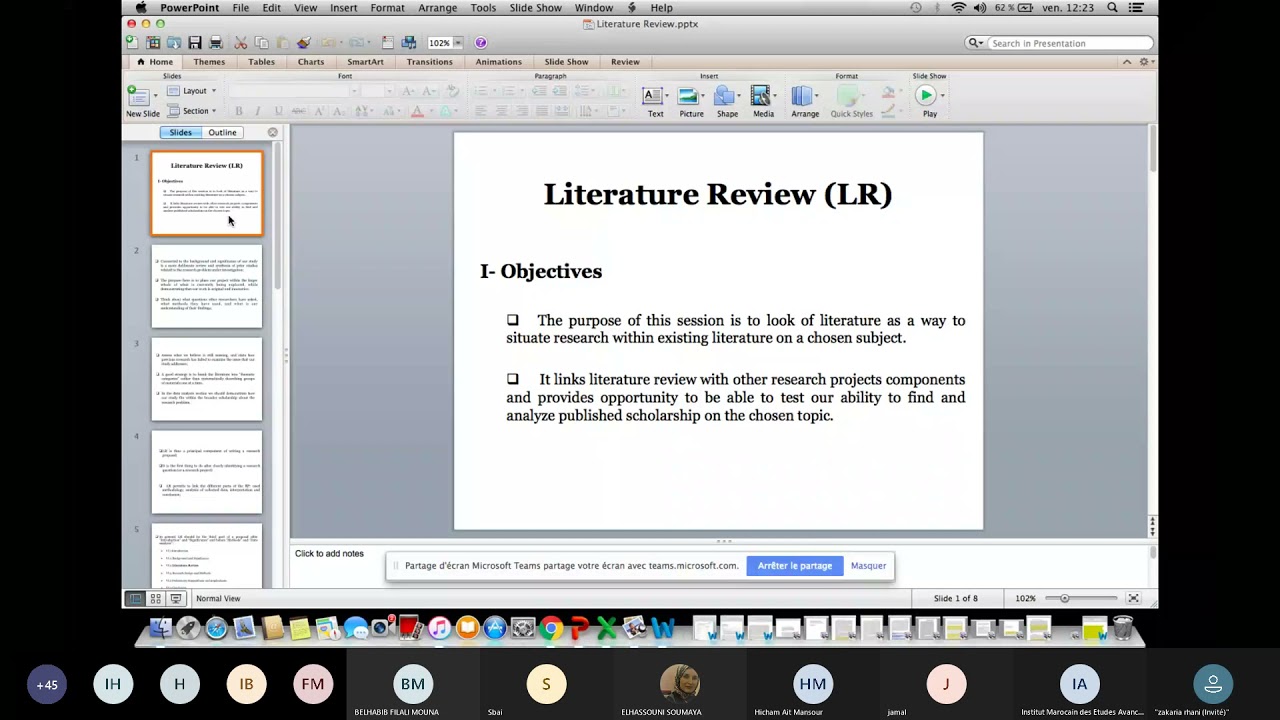Image resolution: width=1280 pixels, height=720 pixels.
Task: Click the Spotlight search icon in menu bar
Action: click(1112, 8)
